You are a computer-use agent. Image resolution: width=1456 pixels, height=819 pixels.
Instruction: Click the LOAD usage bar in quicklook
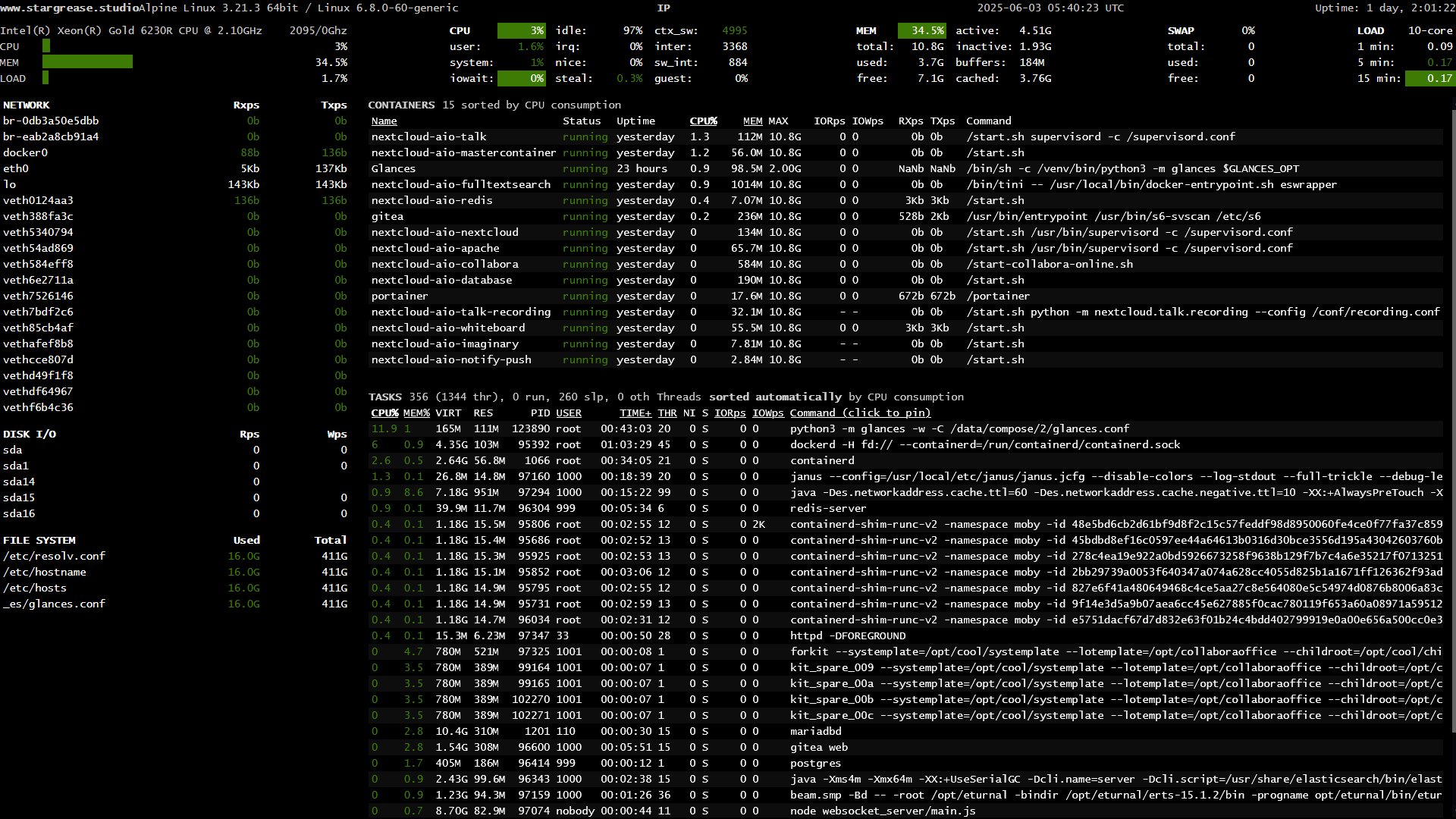(45, 78)
